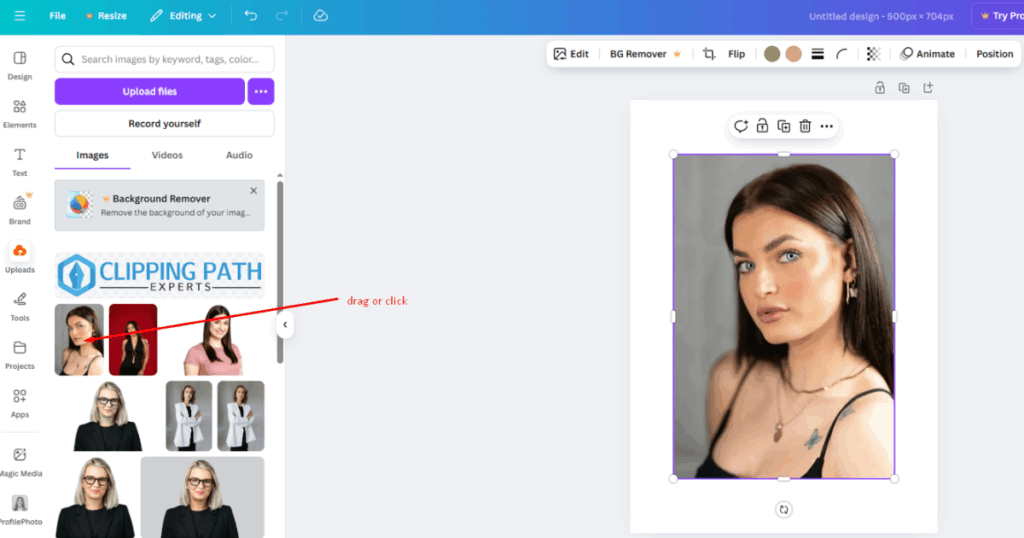1024x538 pixels.
Task: Click the comment icon in floating toolbar
Action: [741, 126]
